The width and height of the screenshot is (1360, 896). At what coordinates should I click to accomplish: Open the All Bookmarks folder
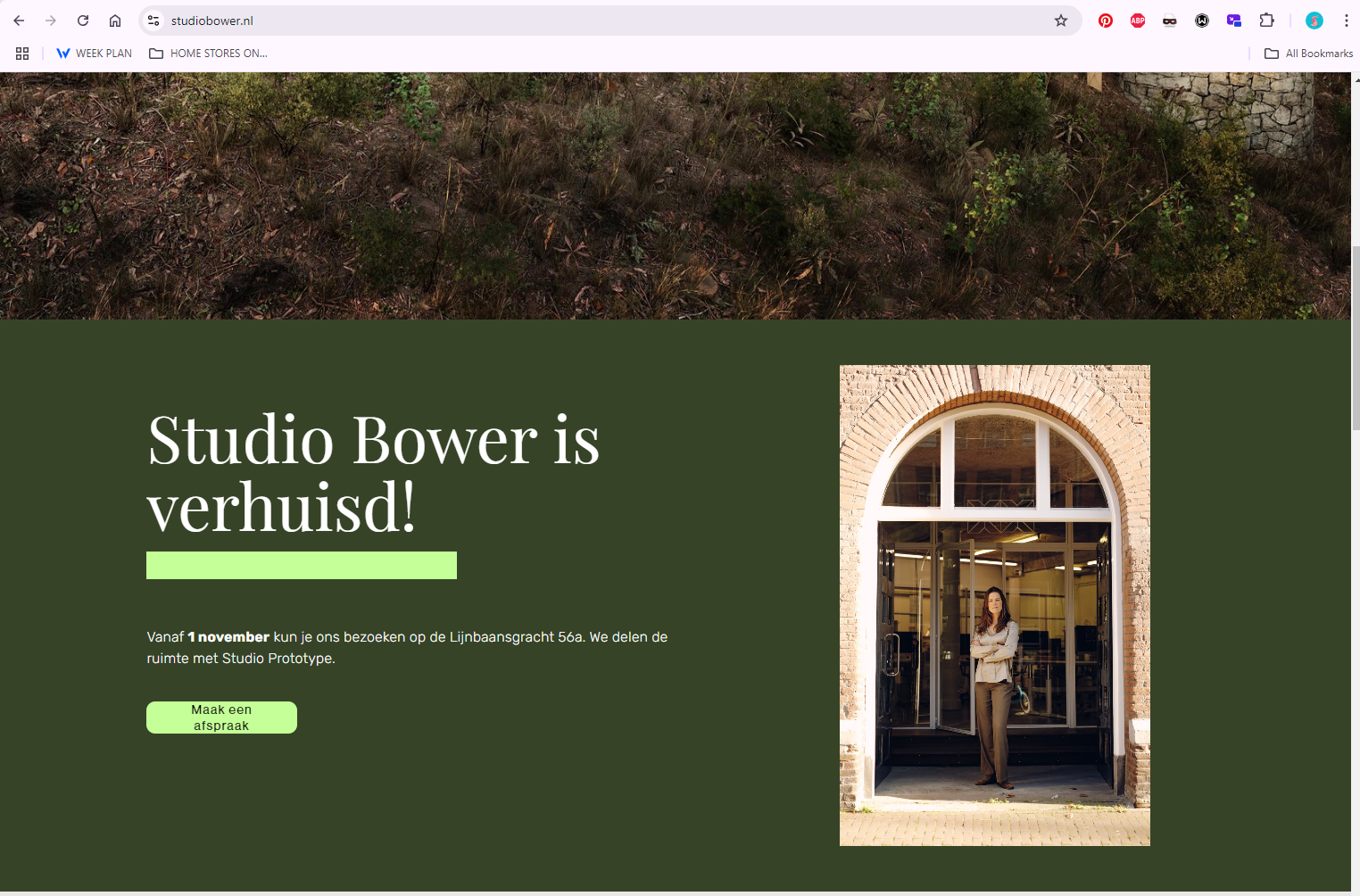pos(1309,54)
